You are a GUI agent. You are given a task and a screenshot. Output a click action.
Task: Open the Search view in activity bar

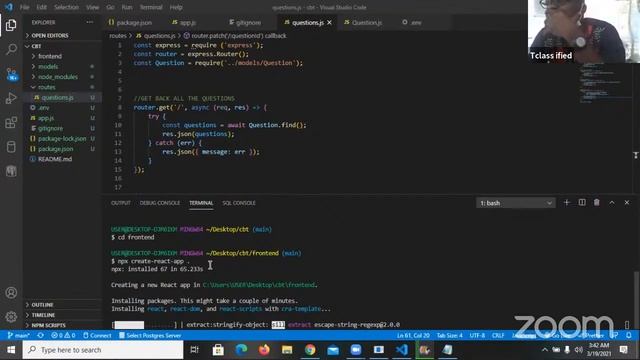click(x=11, y=49)
